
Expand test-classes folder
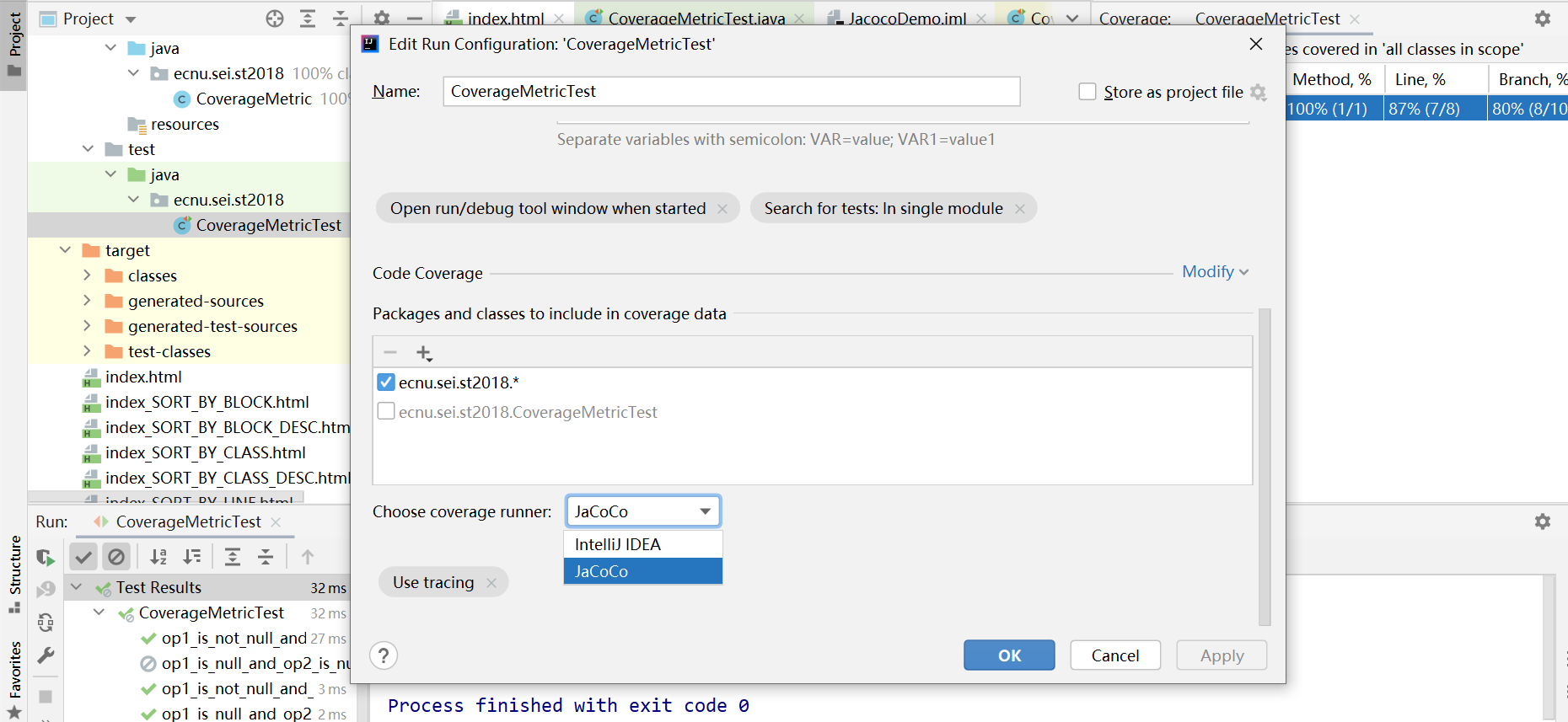(x=87, y=351)
